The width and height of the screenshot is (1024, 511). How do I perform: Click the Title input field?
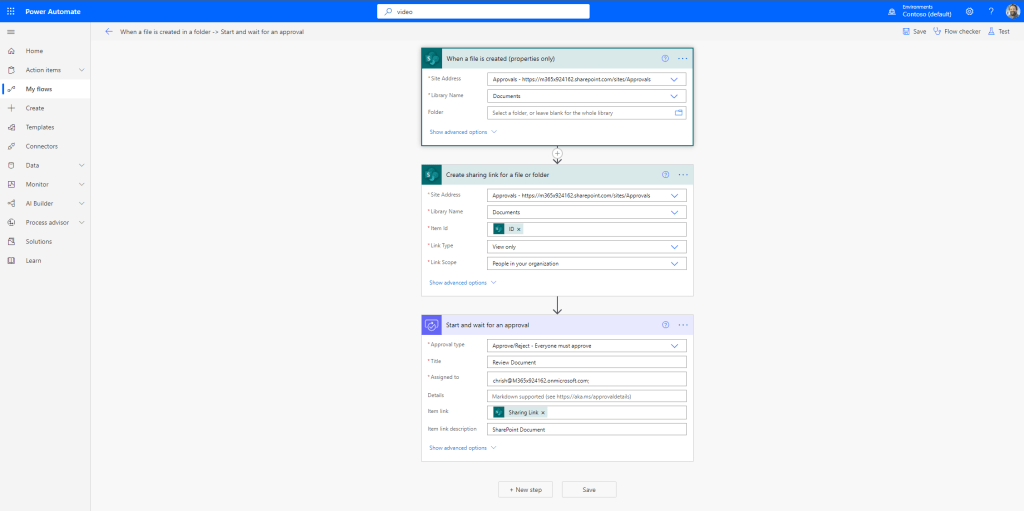click(x=587, y=362)
